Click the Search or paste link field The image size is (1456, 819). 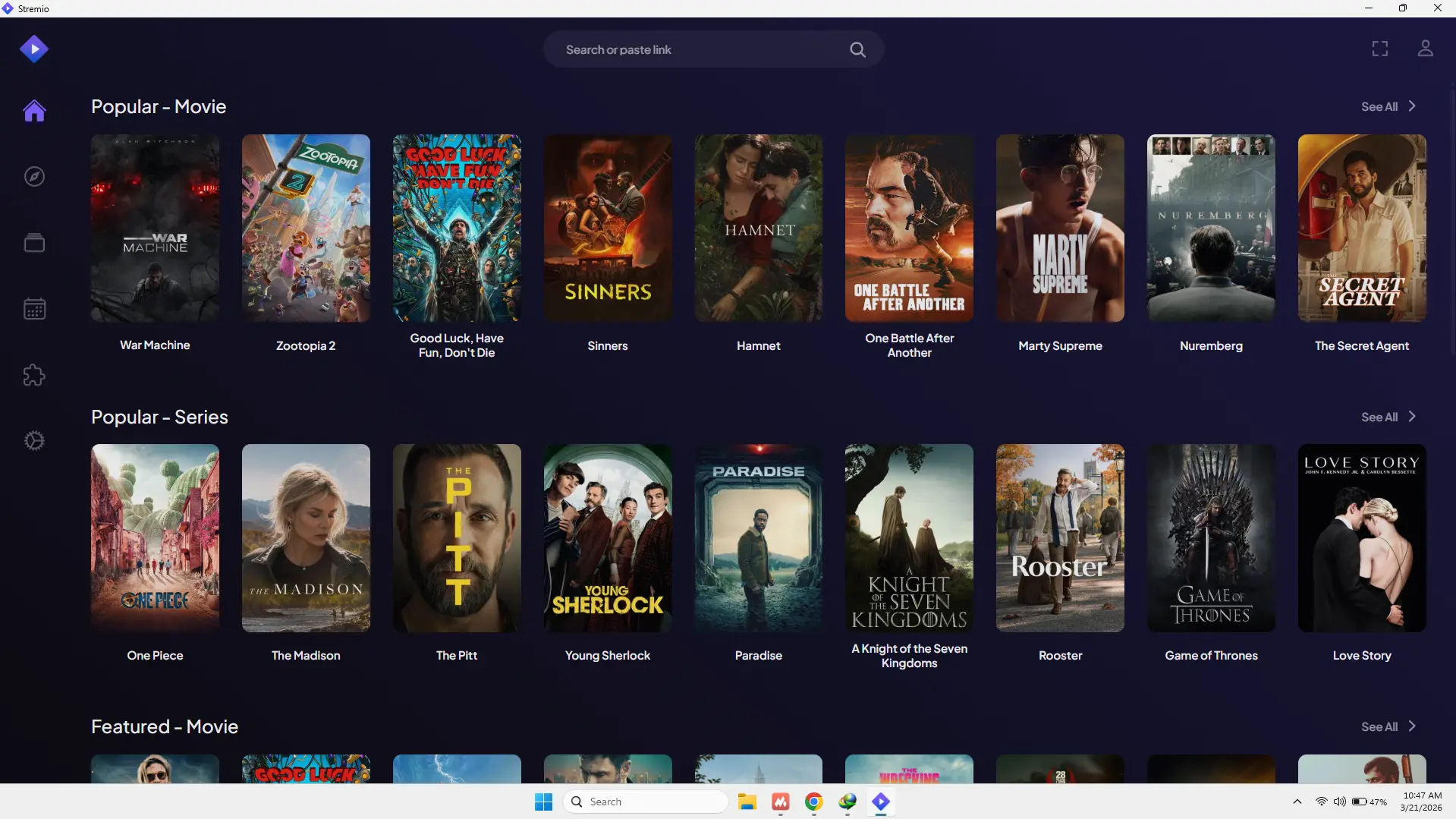(x=713, y=49)
